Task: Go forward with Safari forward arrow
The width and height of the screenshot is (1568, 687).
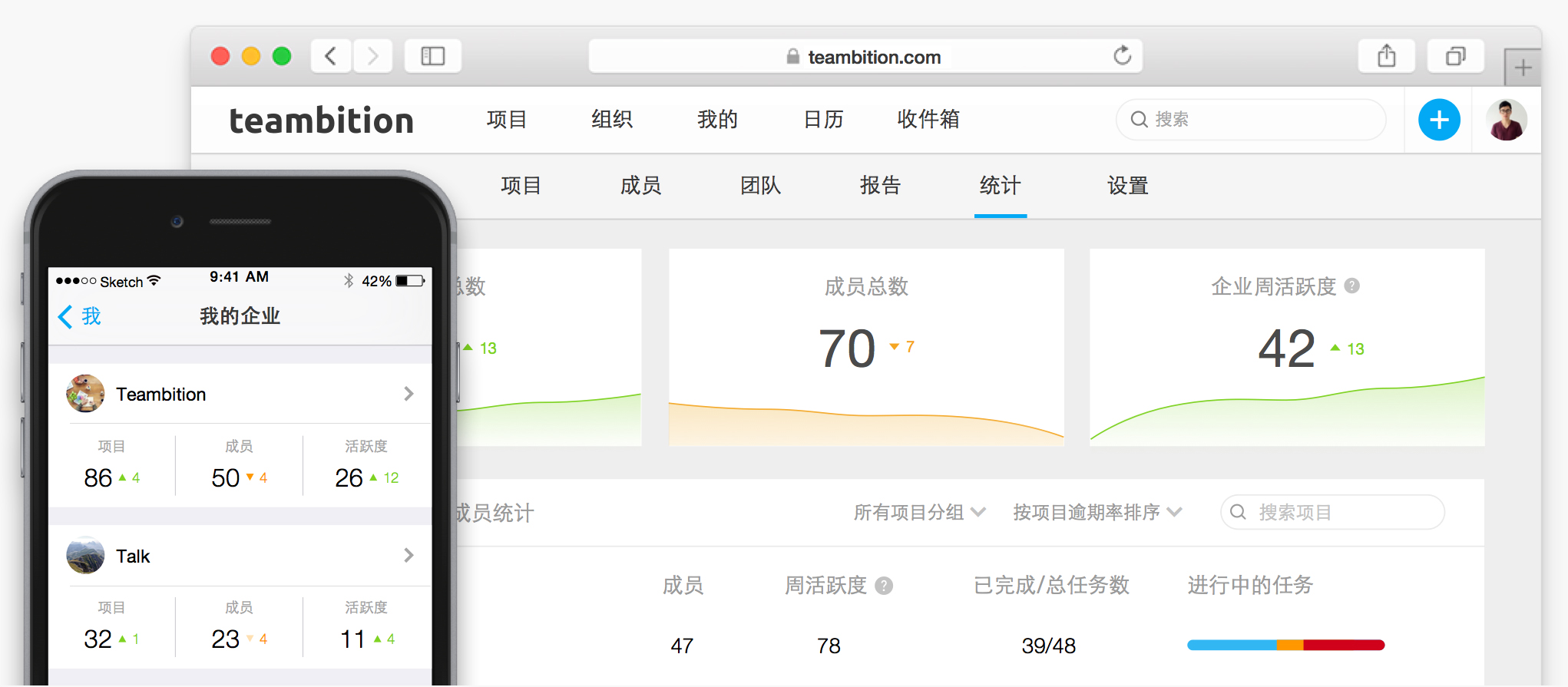Action: pos(373,56)
